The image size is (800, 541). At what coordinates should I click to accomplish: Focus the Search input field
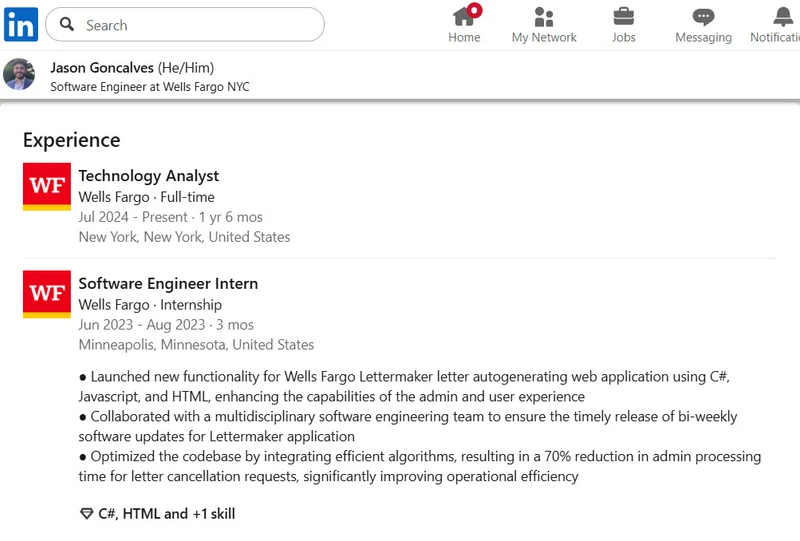point(185,24)
